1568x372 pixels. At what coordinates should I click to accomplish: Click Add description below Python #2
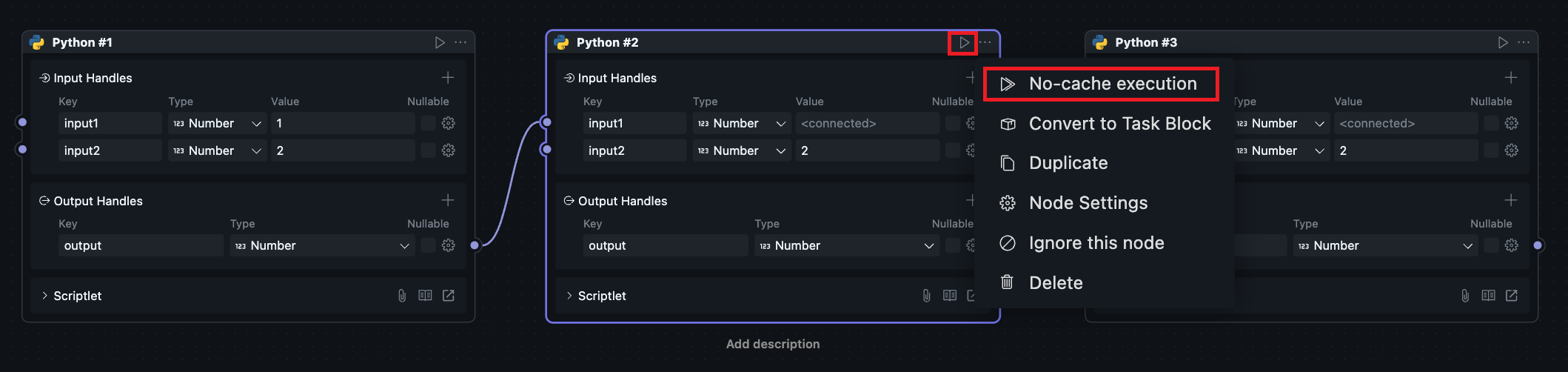click(773, 344)
